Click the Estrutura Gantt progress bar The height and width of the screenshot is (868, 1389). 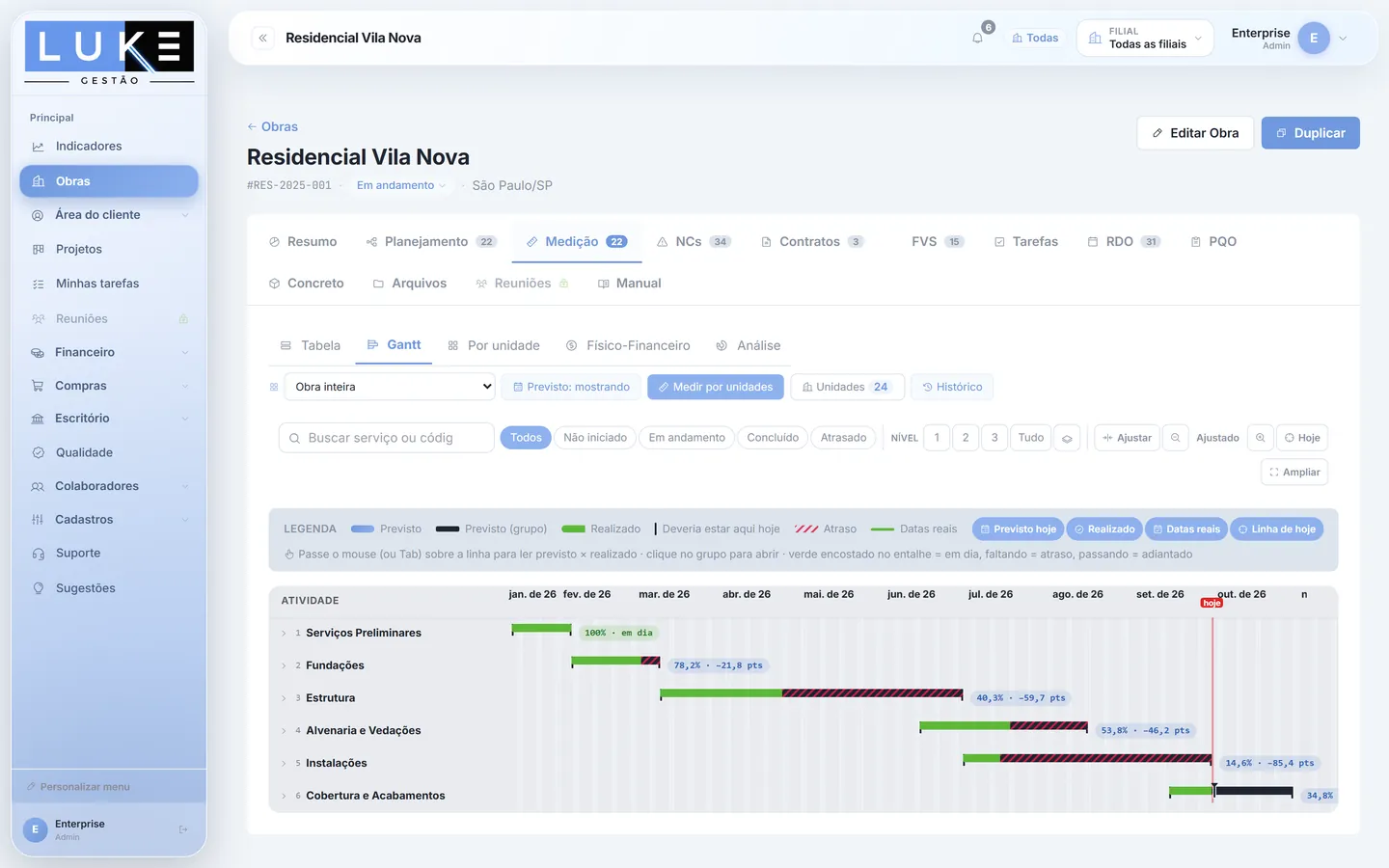811,693
